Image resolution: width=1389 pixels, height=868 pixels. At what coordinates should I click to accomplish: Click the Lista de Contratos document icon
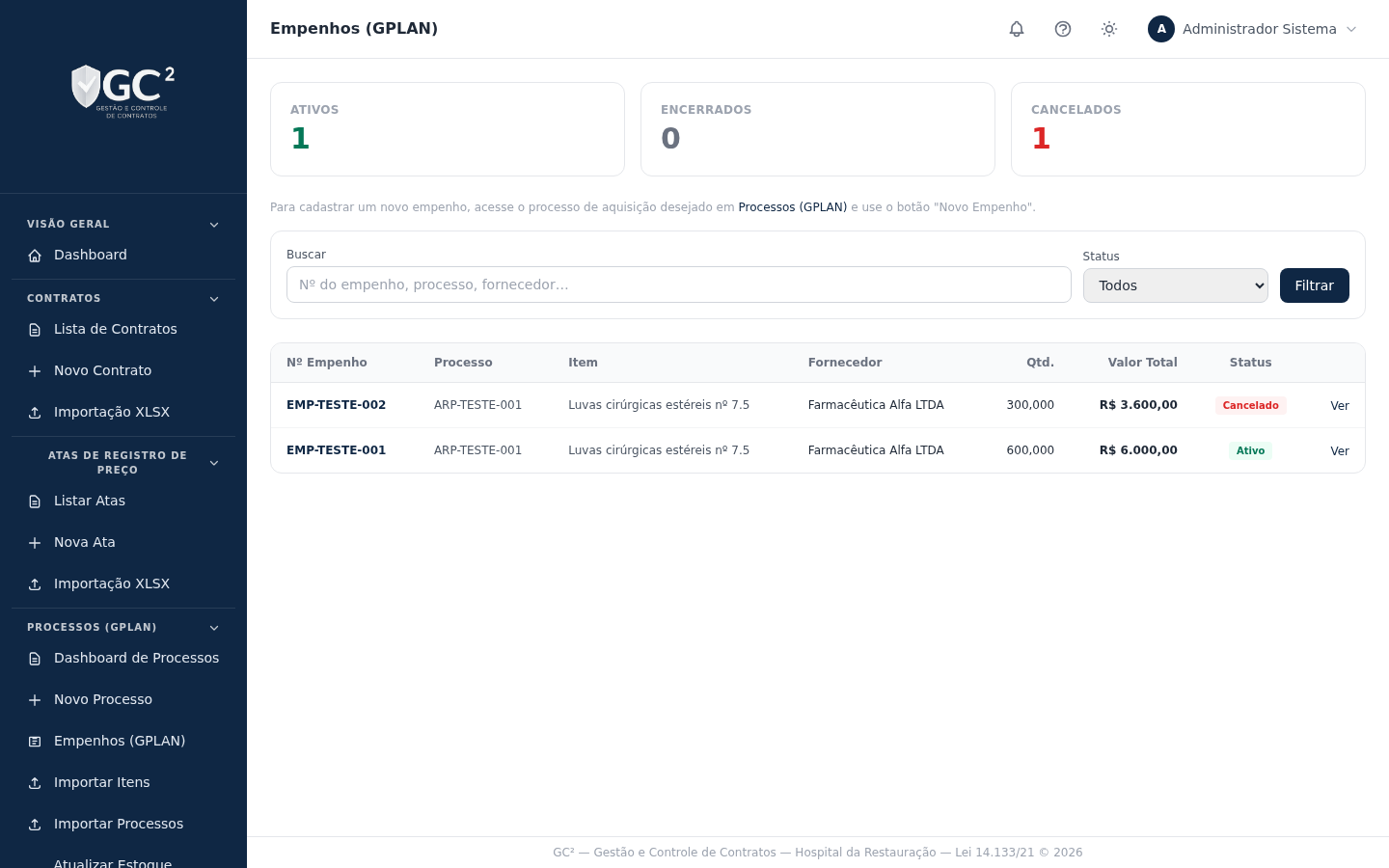coord(35,330)
